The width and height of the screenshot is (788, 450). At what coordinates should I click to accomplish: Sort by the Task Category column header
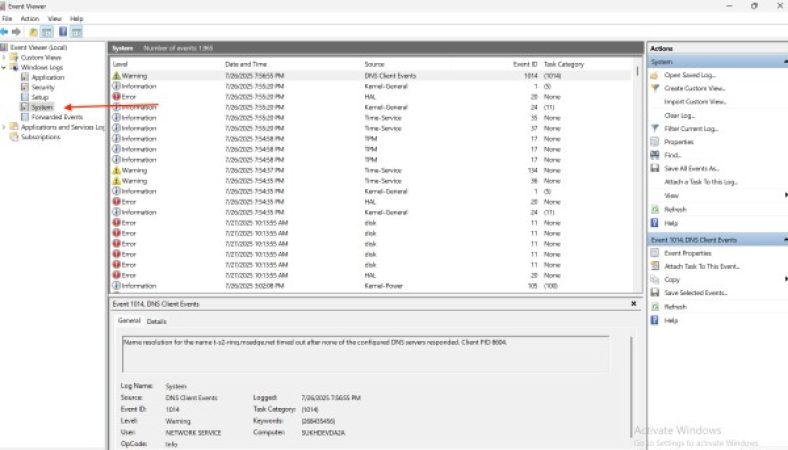[x=564, y=64]
